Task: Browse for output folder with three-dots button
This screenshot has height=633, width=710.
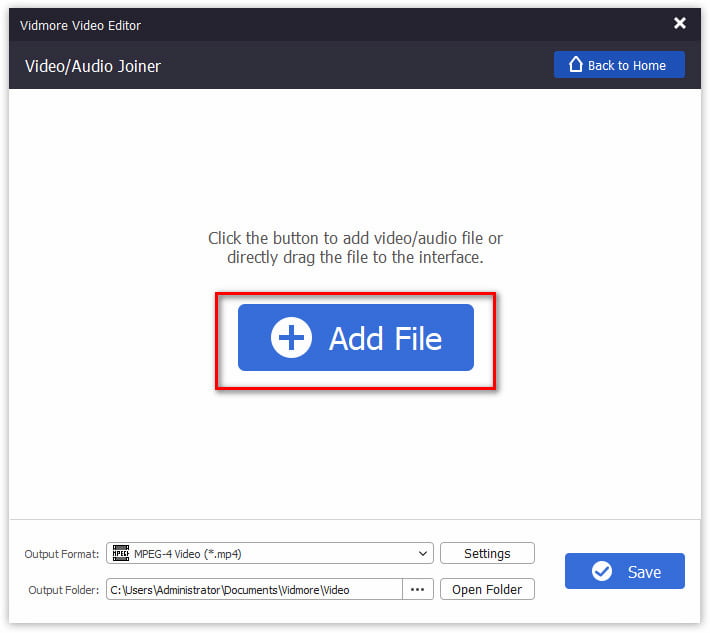Action: (x=418, y=589)
